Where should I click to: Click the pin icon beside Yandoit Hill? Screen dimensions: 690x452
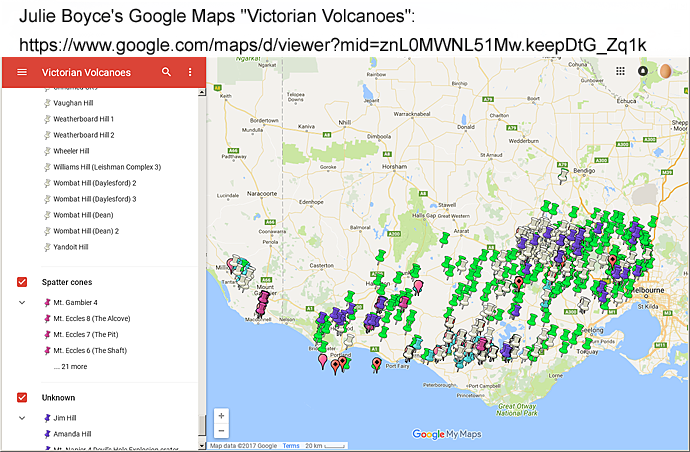pos(47,247)
